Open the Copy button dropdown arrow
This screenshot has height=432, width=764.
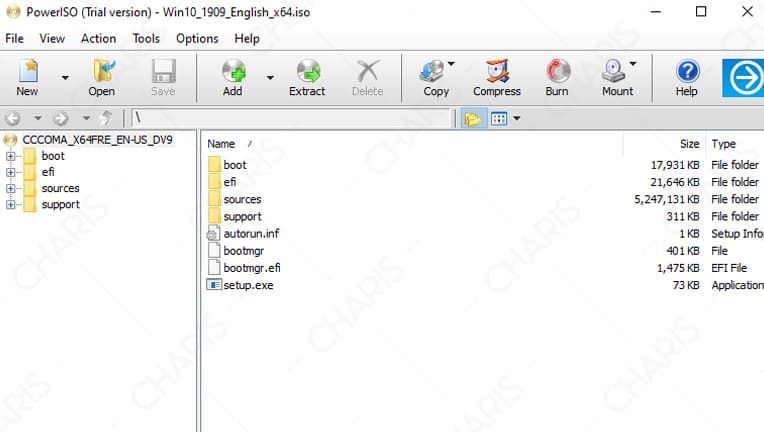click(x=451, y=64)
